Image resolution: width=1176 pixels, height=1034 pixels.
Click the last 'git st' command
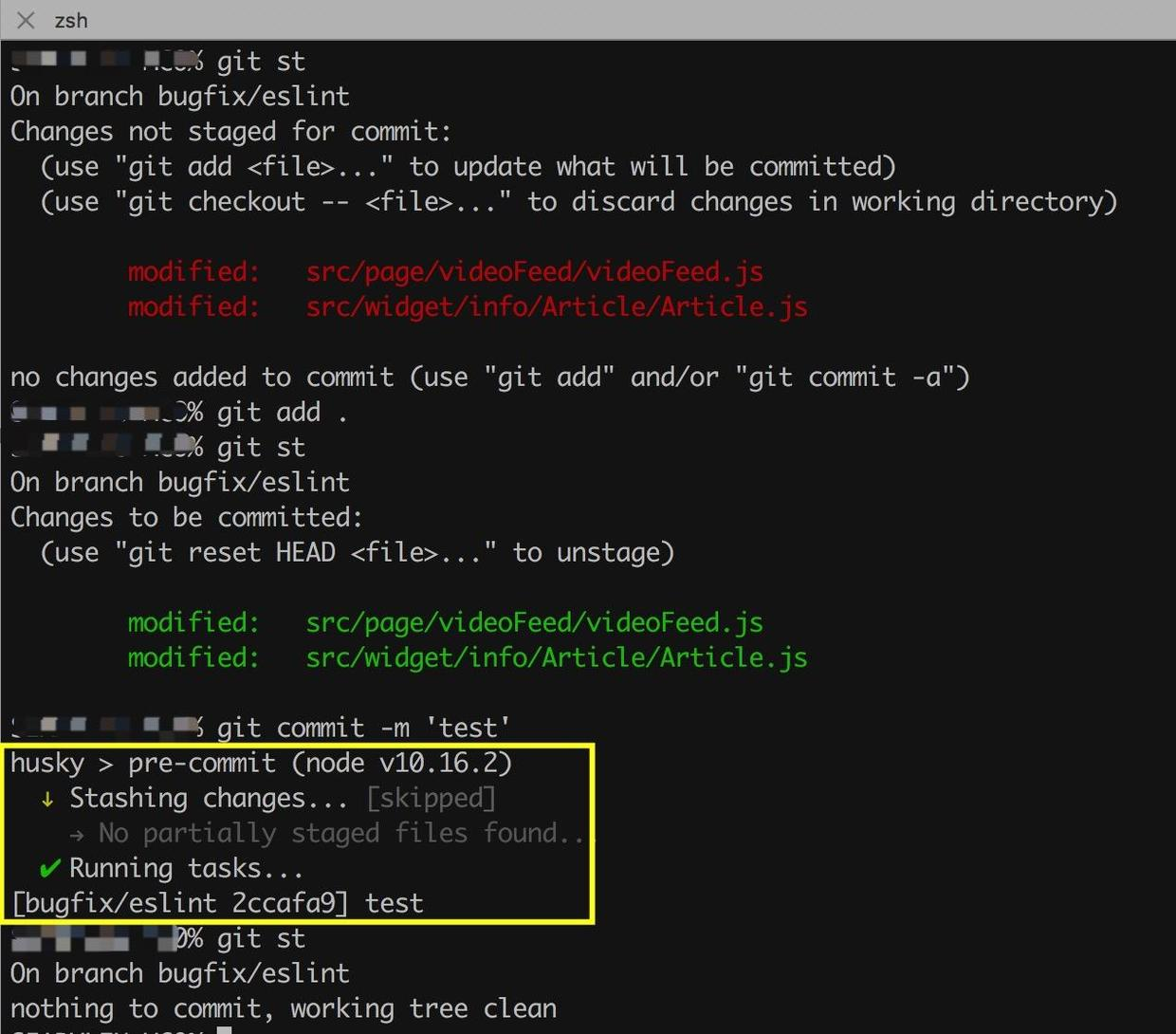(261, 939)
